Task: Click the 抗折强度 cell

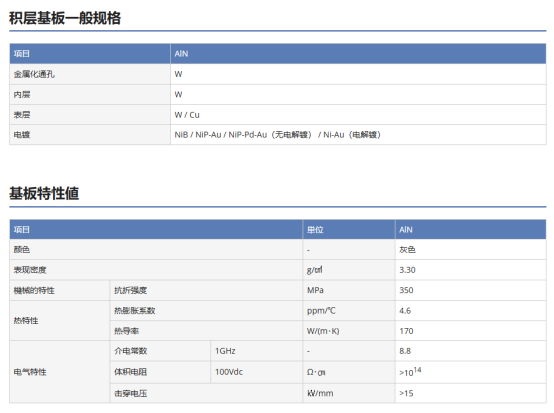Action: pos(206,290)
